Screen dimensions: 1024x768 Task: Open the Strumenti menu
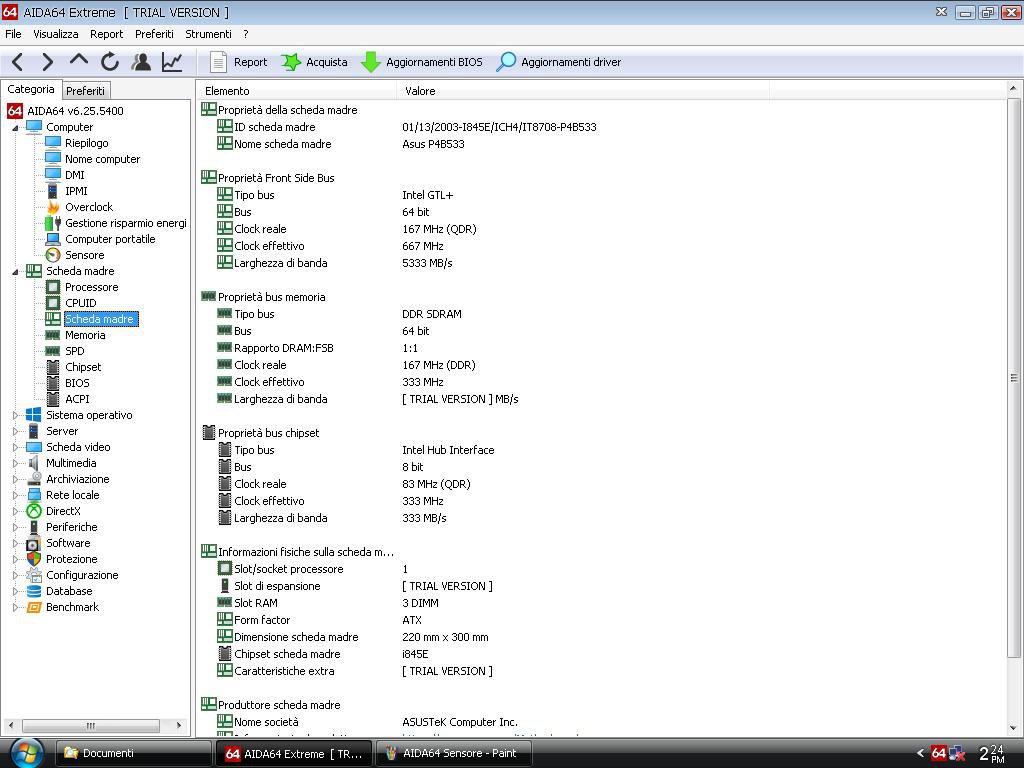pos(208,34)
